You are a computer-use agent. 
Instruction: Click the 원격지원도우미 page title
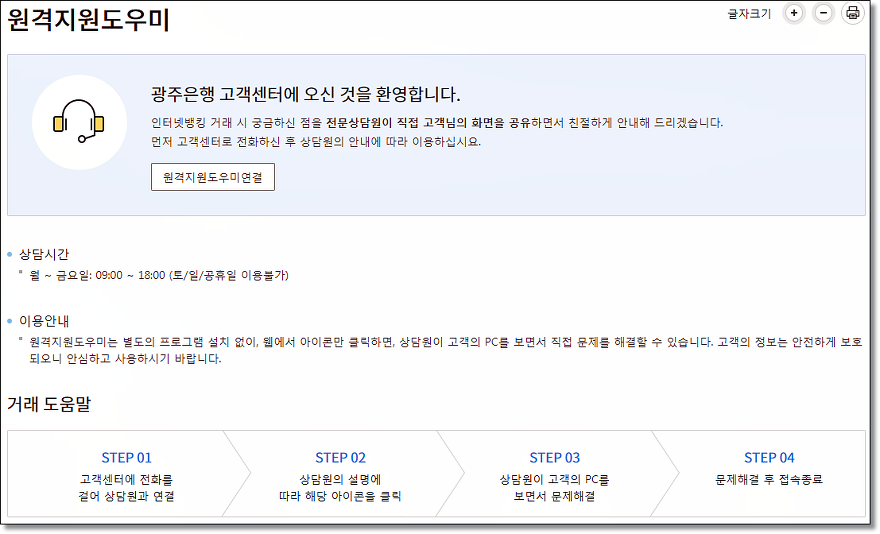(88, 20)
